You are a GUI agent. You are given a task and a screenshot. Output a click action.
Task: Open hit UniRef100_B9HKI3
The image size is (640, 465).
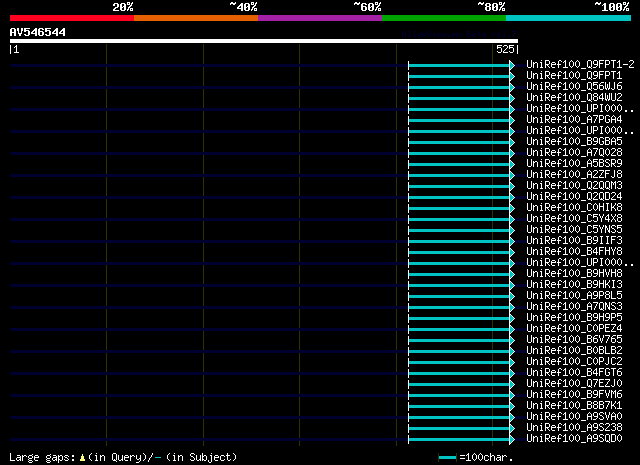click(x=574, y=285)
